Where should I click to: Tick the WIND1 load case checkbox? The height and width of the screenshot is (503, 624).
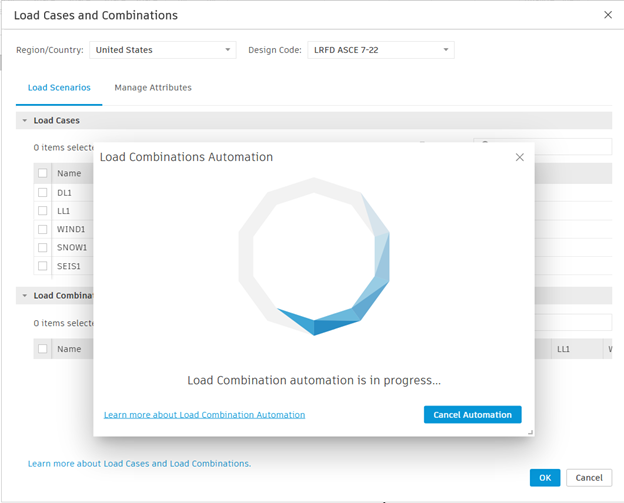(x=43, y=229)
